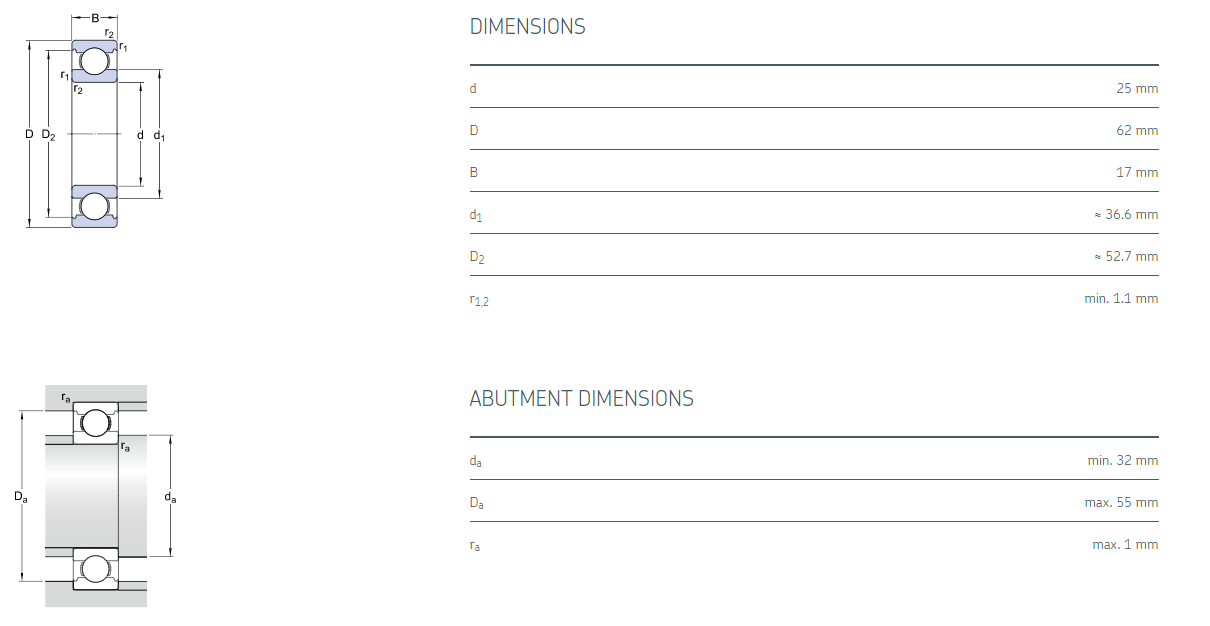The image size is (1210, 626).
Task: Click the max. 55 mm abutment value
Action: (x=1121, y=503)
